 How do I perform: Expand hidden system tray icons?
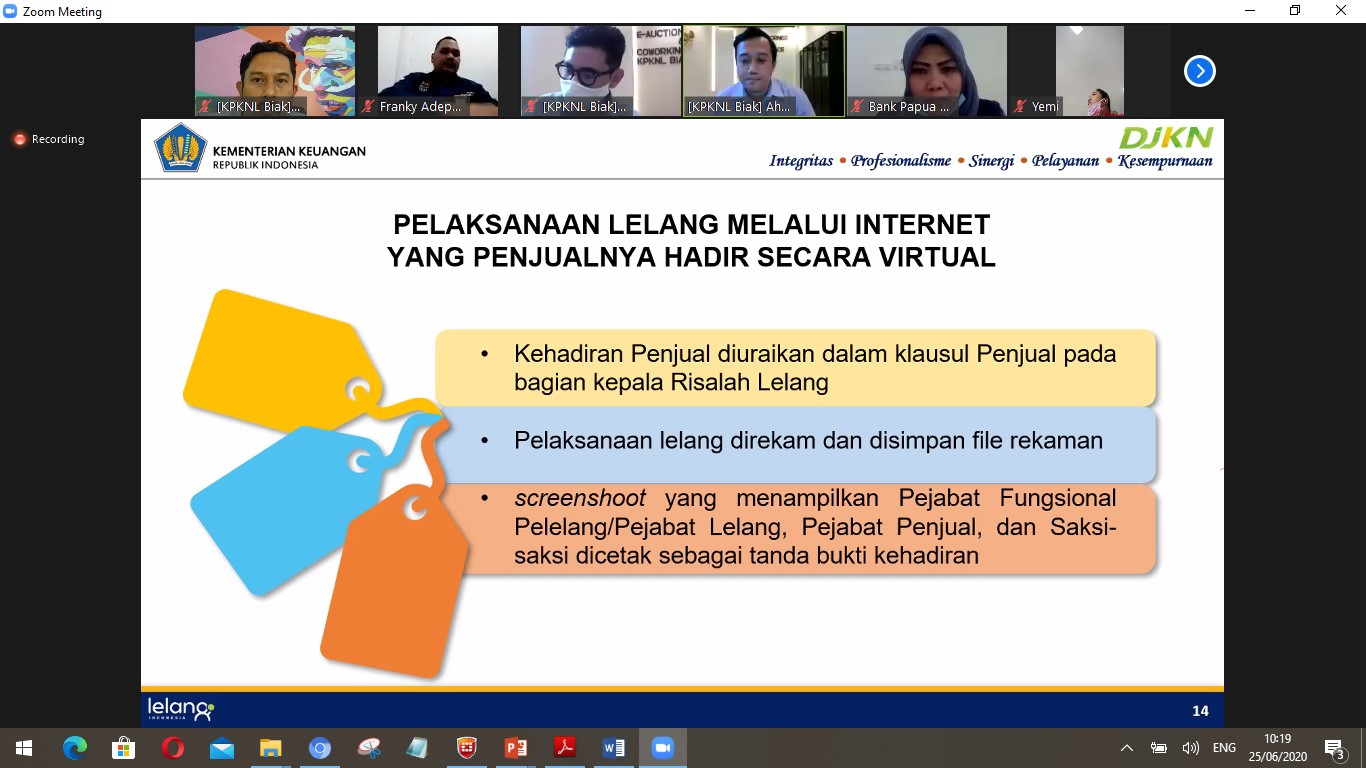point(1127,748)
